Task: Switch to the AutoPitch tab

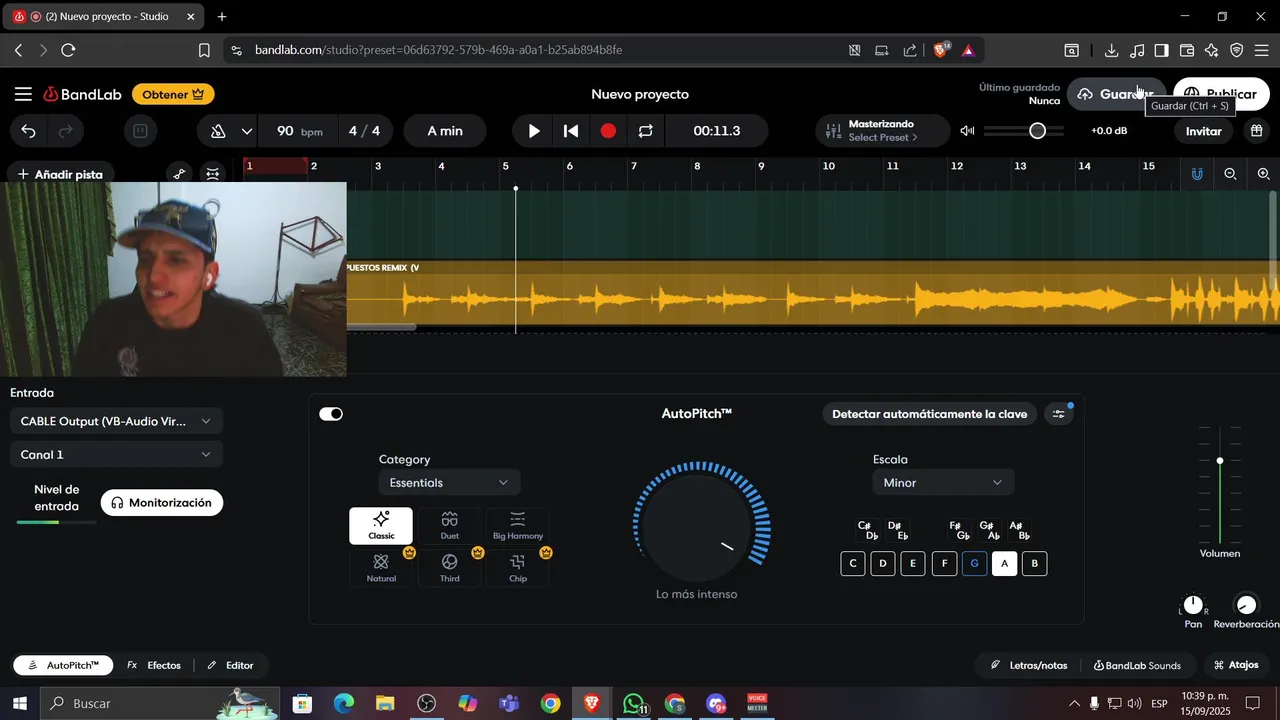Action: (x=63, y=666)
